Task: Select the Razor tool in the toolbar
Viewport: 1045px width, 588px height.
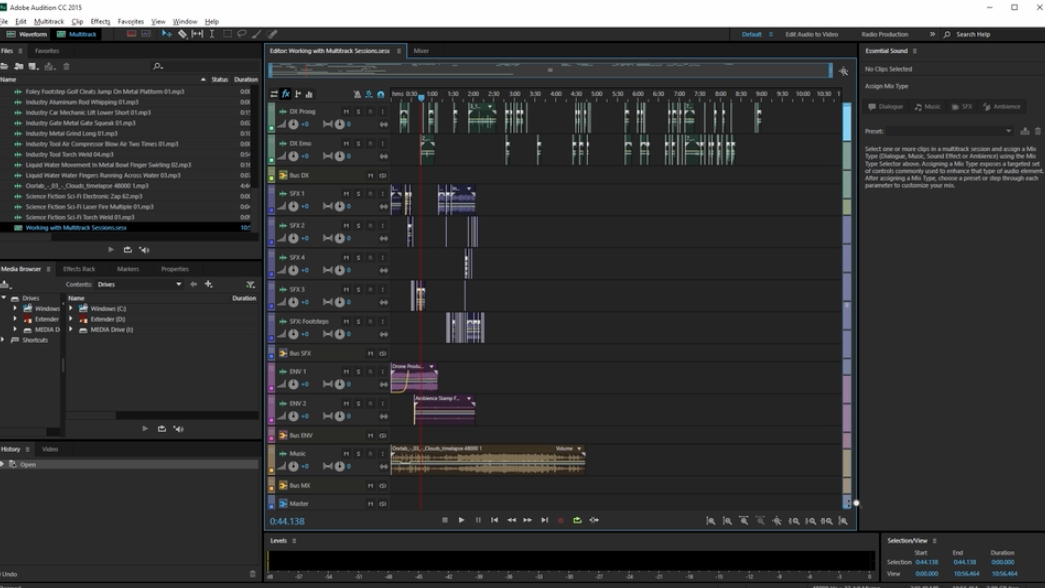Action: pos(182,34)
